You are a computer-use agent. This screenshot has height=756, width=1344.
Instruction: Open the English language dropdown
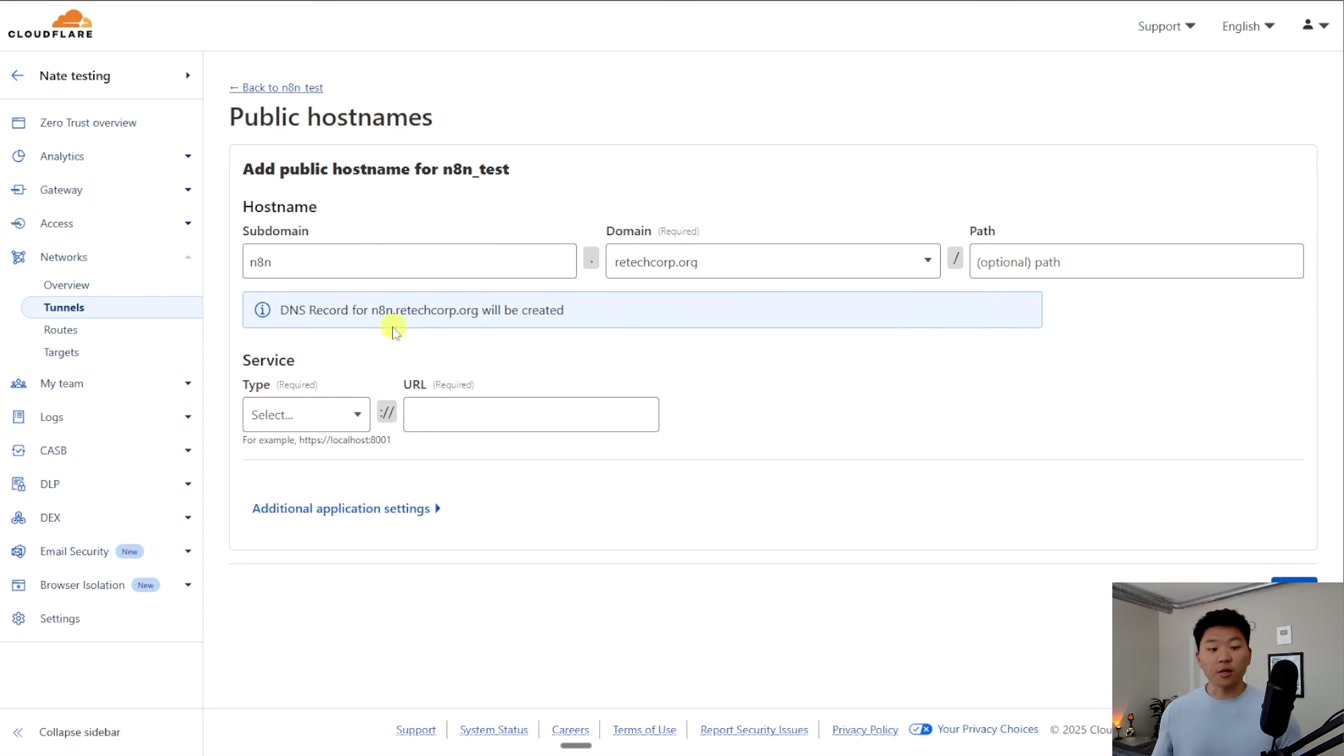click(1248, 26)
